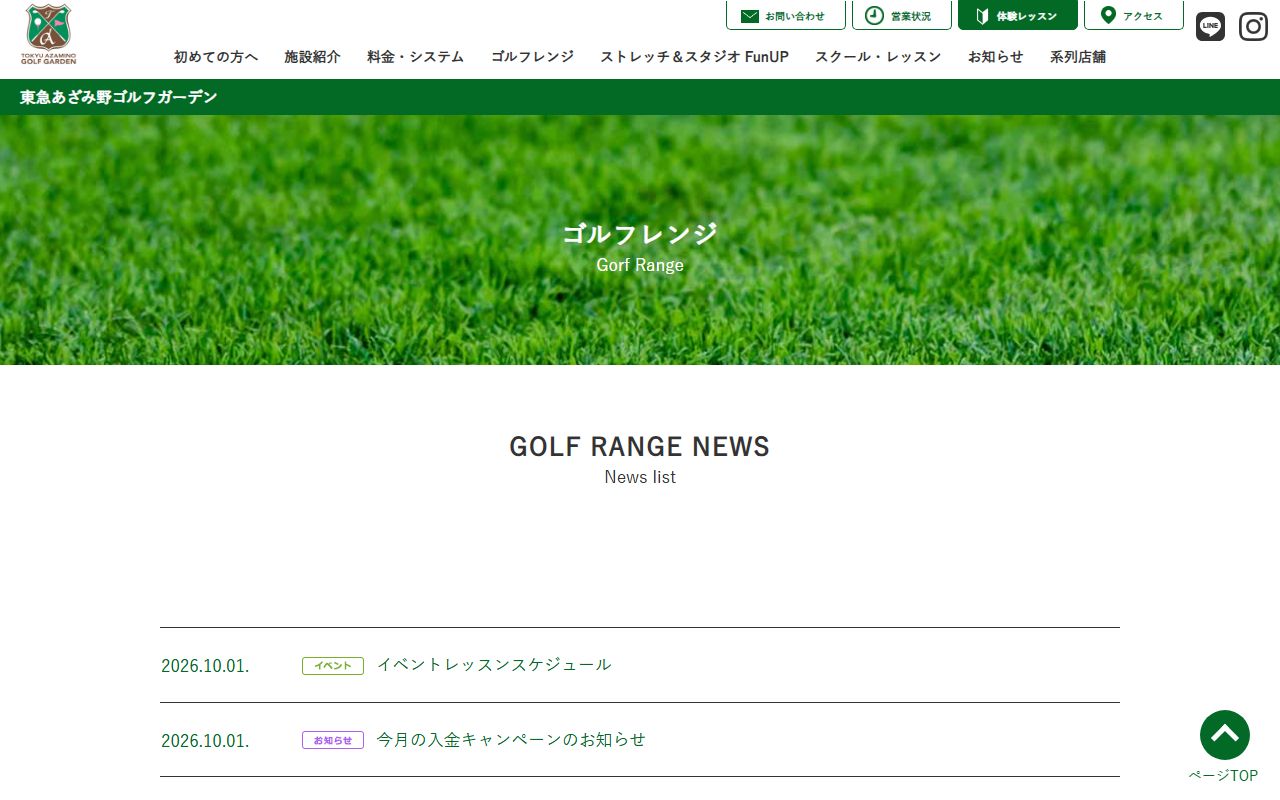This screenshot has height=800, width=1280.
Task: Click the 体験レッスン button
Action: click(1018, 15)
